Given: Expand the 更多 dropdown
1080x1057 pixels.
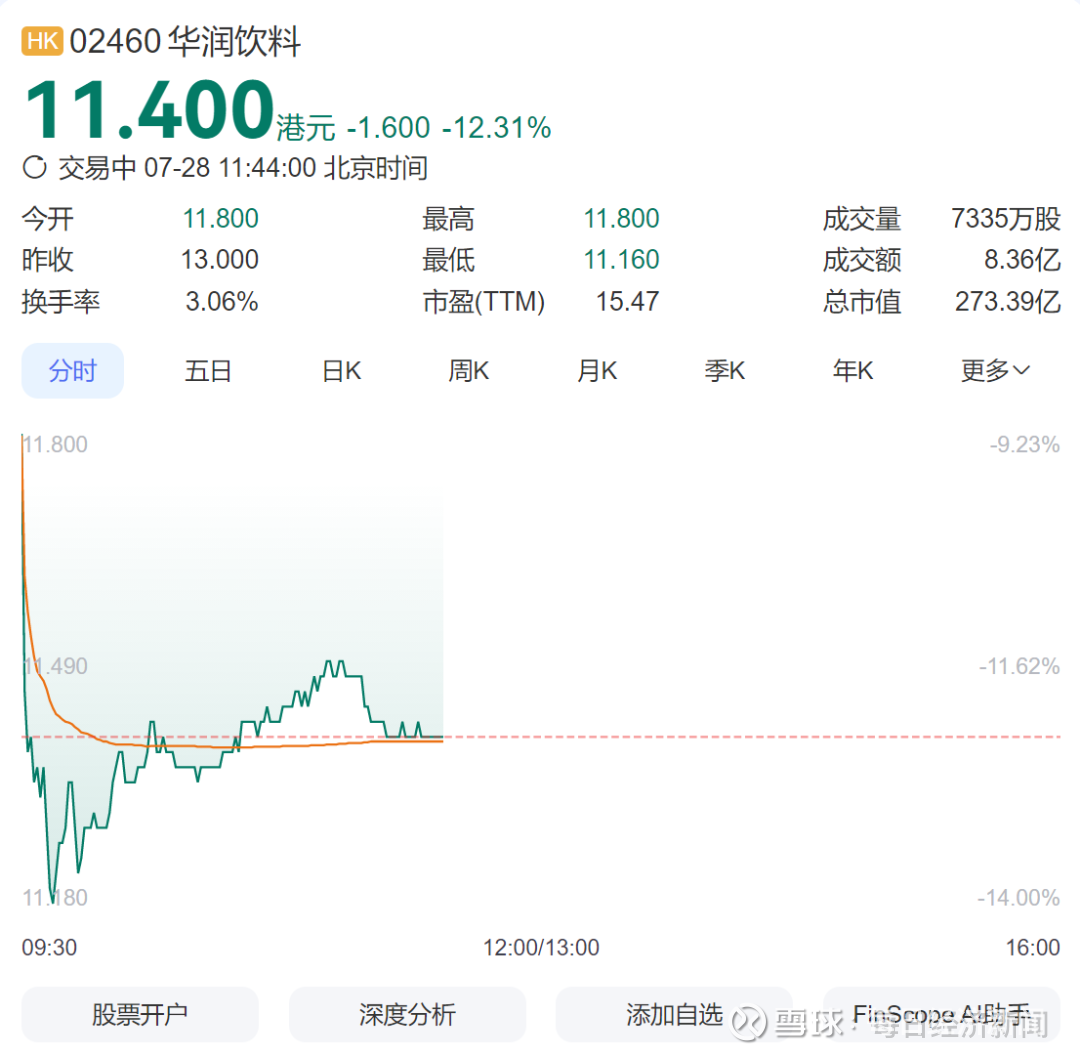Looking at the screenshot, I should (995, 371).
